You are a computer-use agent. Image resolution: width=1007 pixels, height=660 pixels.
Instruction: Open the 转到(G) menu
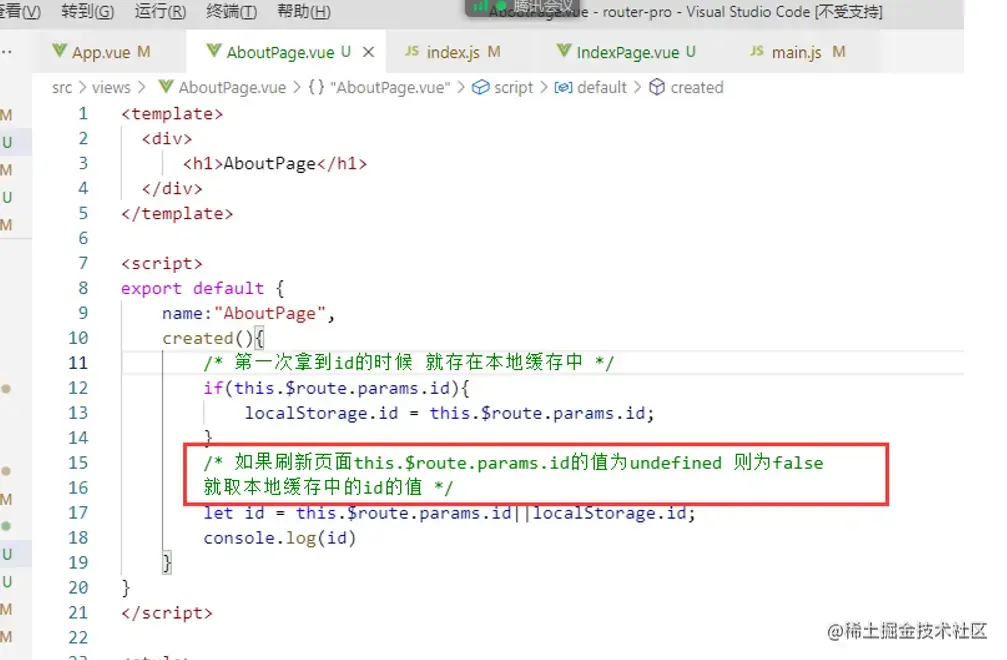coord(87,12)
